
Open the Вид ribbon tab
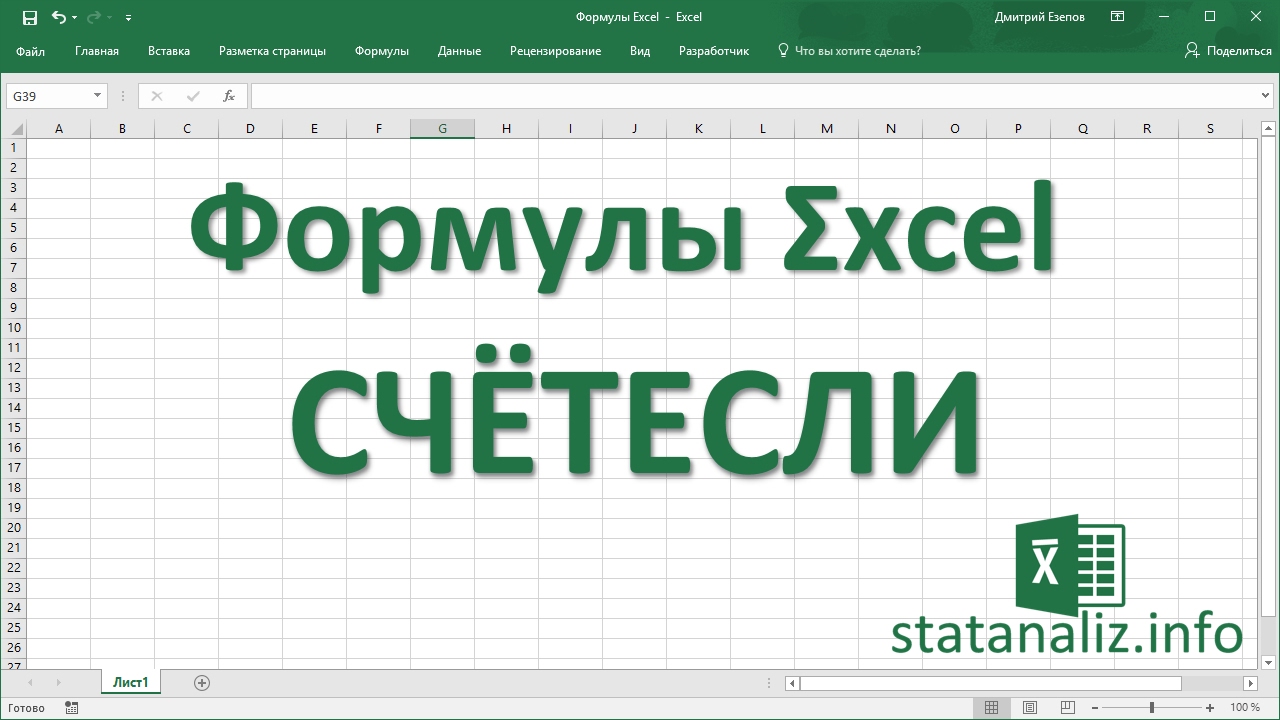[640, 51]
